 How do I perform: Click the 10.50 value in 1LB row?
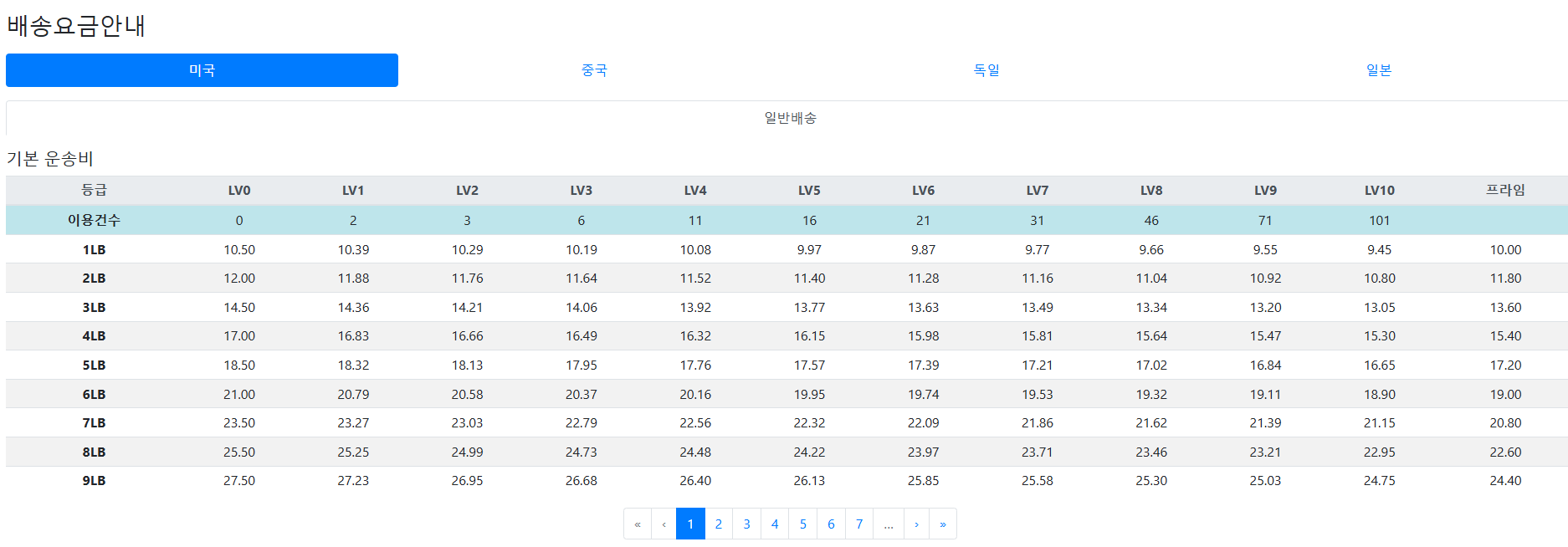point(239,249)
